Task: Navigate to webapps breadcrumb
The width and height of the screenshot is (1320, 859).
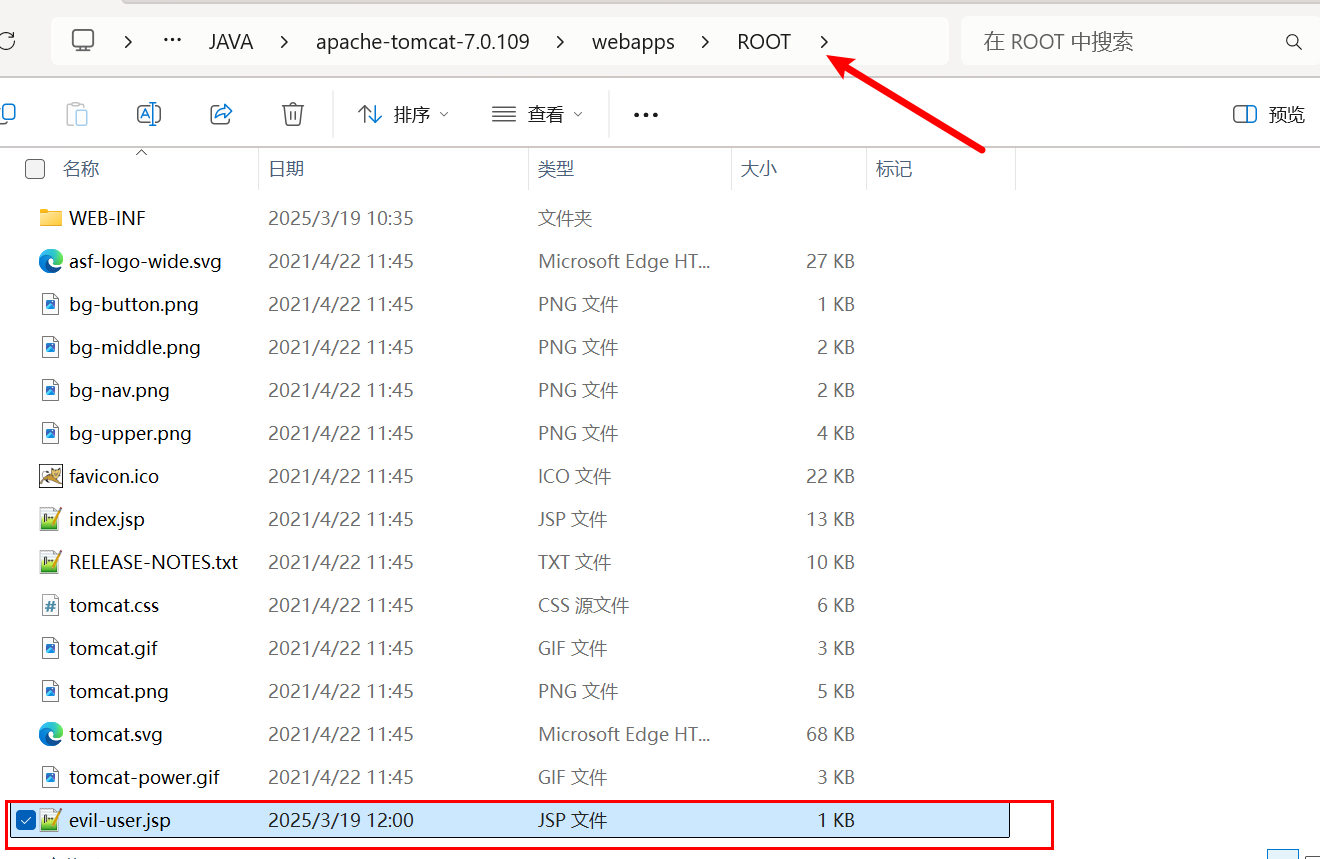Action: coord(633,42)
